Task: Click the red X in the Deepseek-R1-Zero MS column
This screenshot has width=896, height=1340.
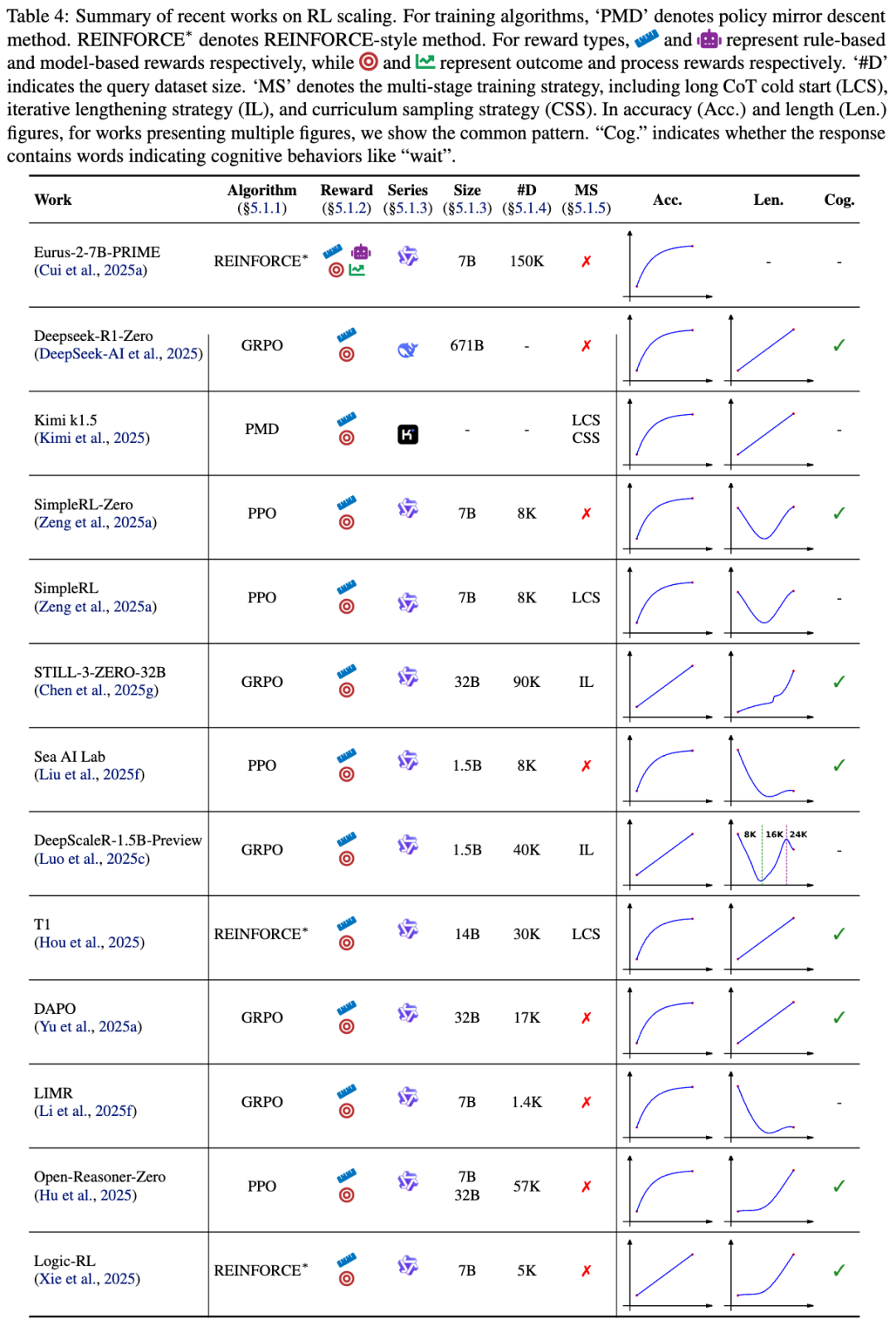Action: [586, 346]
